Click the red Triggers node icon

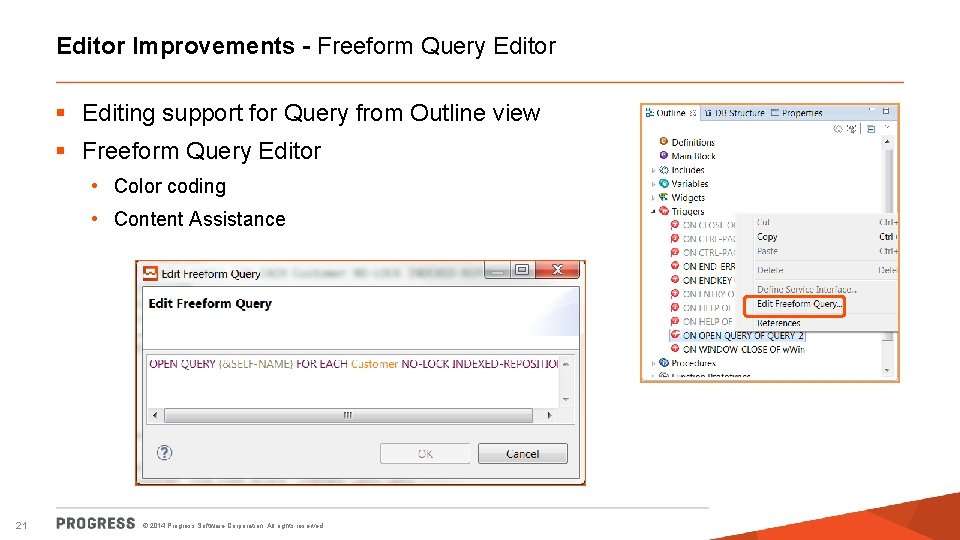coord(663,211)
